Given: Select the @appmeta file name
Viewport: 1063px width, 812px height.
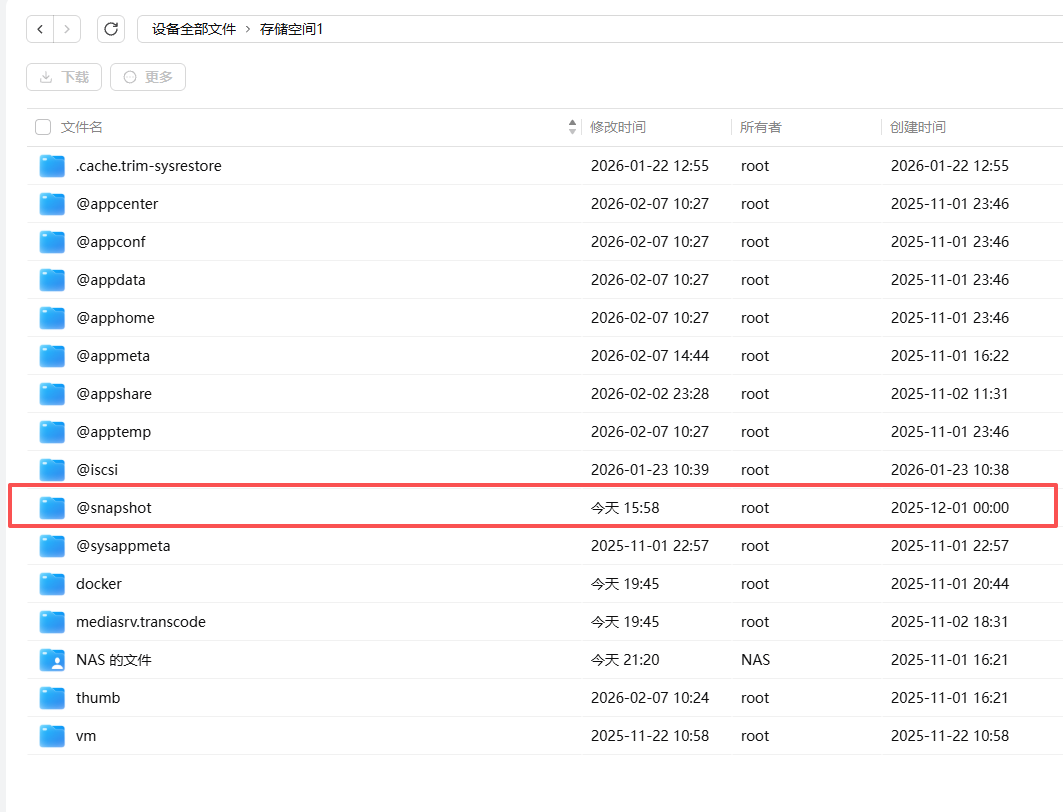Looking at the screenshot, I should 113,356.
